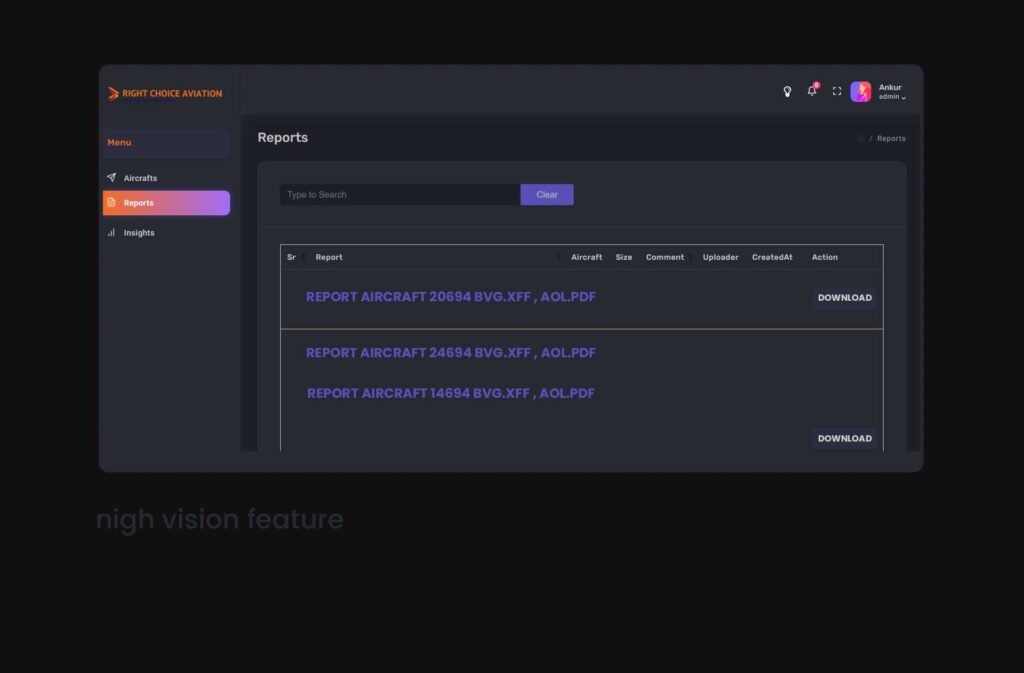
Task: Sort table by Comment column
Action: 665,257
